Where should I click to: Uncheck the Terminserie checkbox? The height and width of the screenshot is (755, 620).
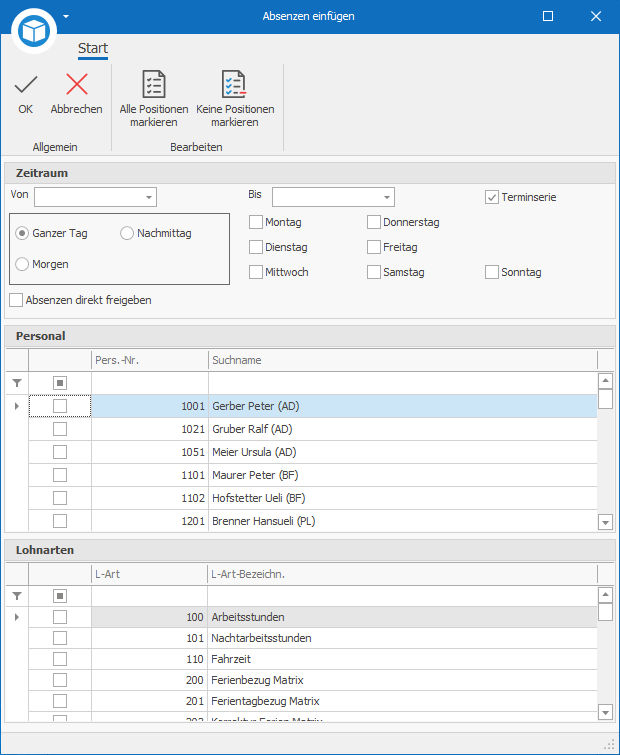(491, 197)
